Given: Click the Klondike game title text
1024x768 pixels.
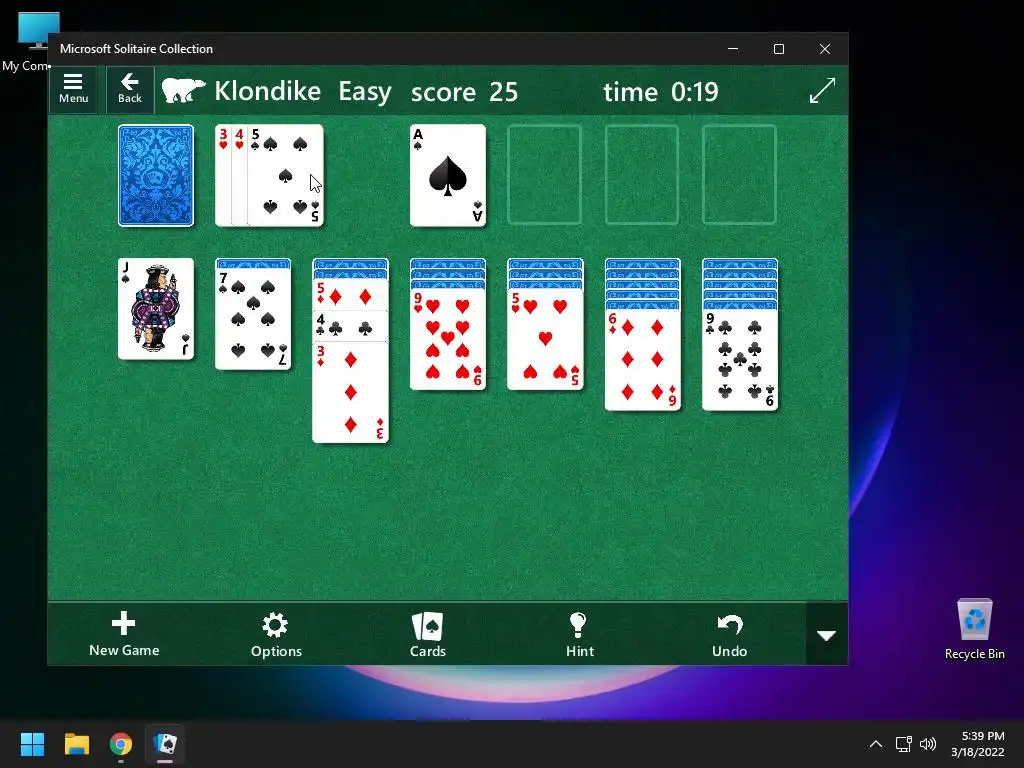Looking at the screenshot, I should coord(268,91).
